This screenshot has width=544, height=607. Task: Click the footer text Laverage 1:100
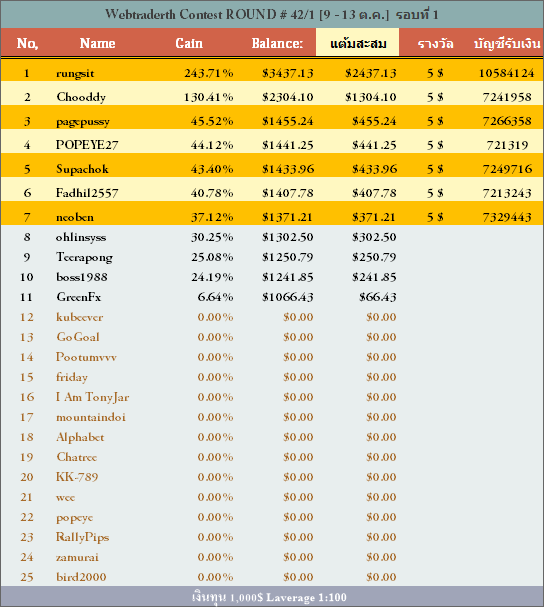click(306, 598)
